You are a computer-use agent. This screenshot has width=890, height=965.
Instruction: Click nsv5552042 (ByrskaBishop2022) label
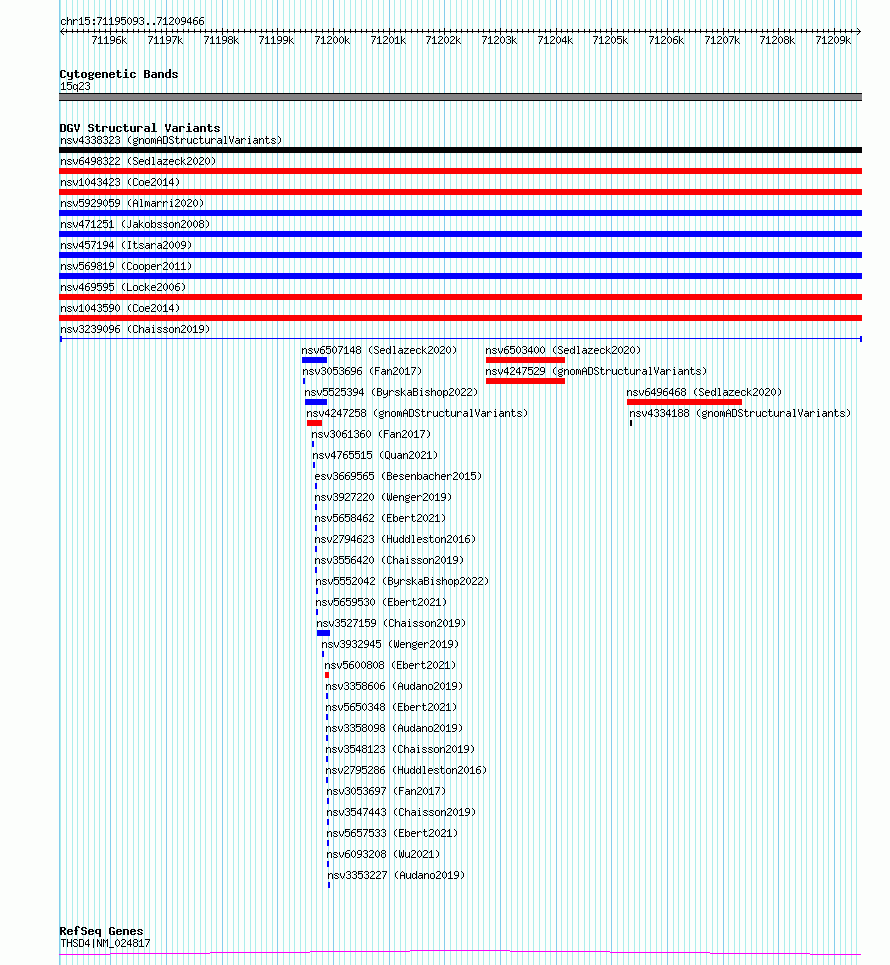403,581
